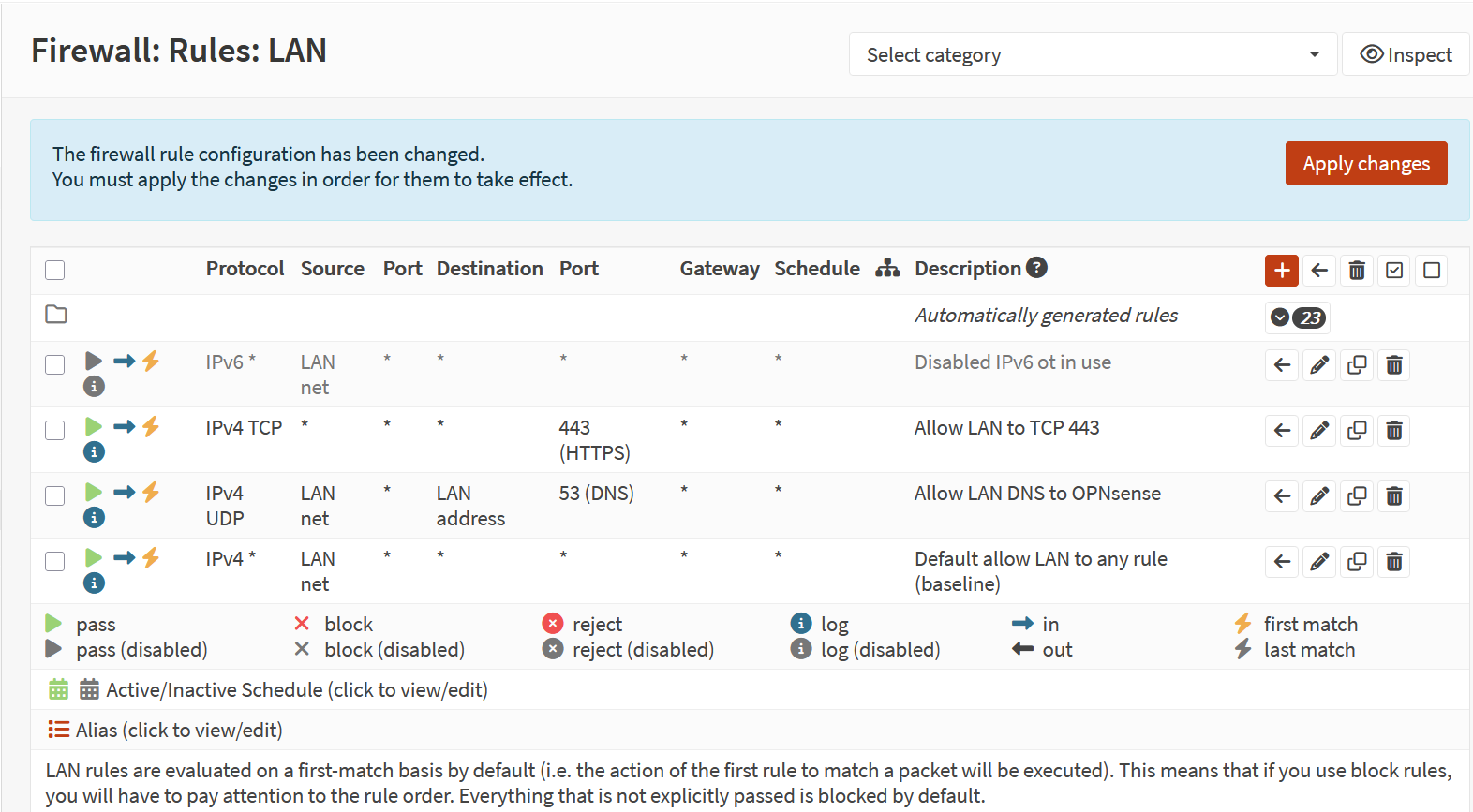Tick checkbox for Default allow LAN rule
Viewport: 1473px width, 812px height.
55,561
